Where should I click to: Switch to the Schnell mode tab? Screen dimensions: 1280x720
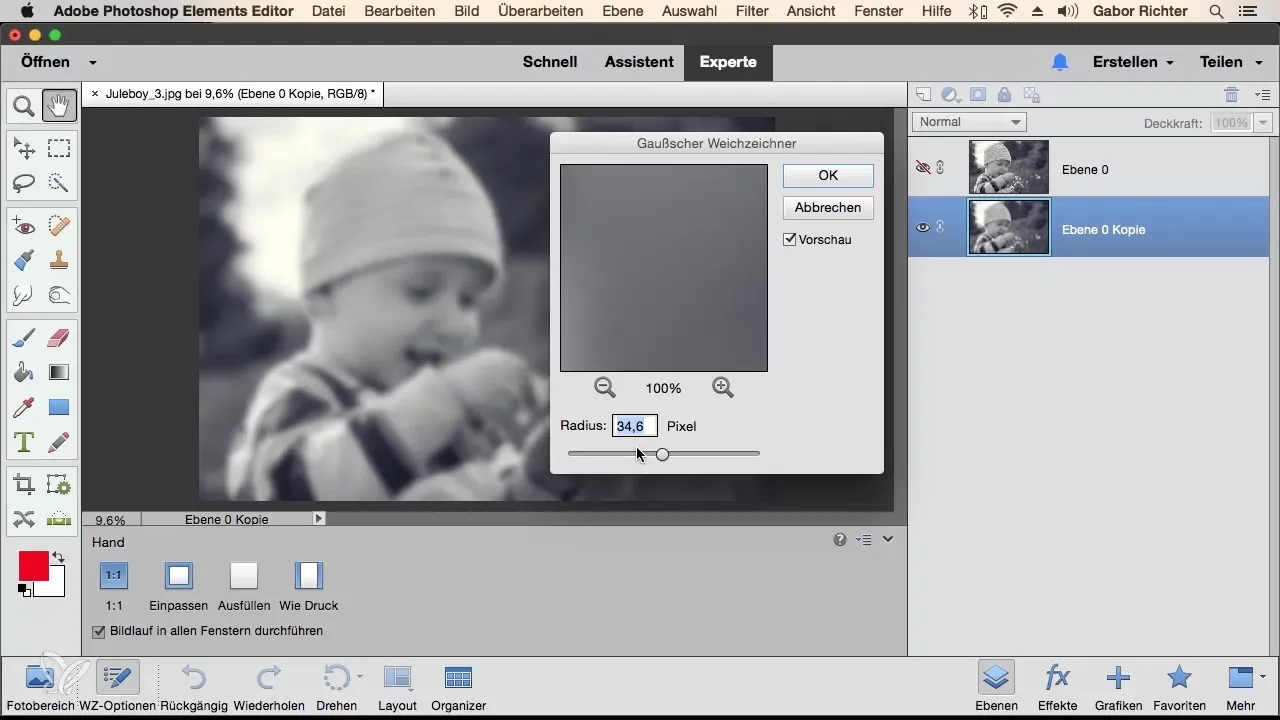pyautogui.click(x=550, y=62)
